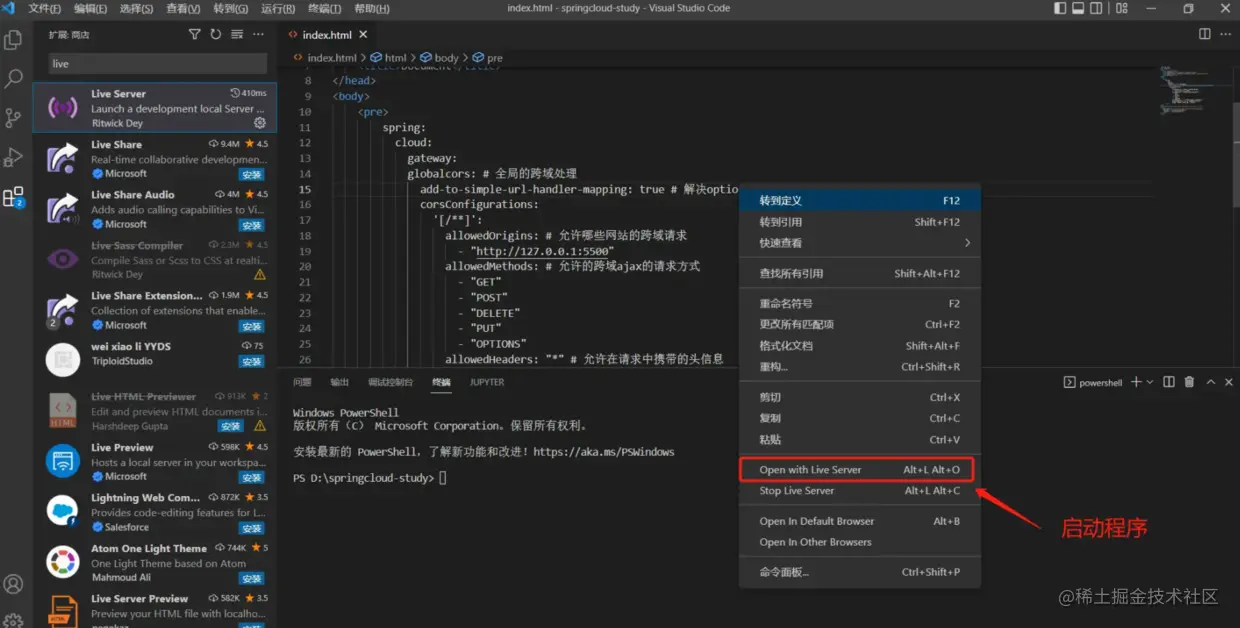Open the Search view in activity bar
Viewport: 1240px width, 628px height.
(13, 78)
